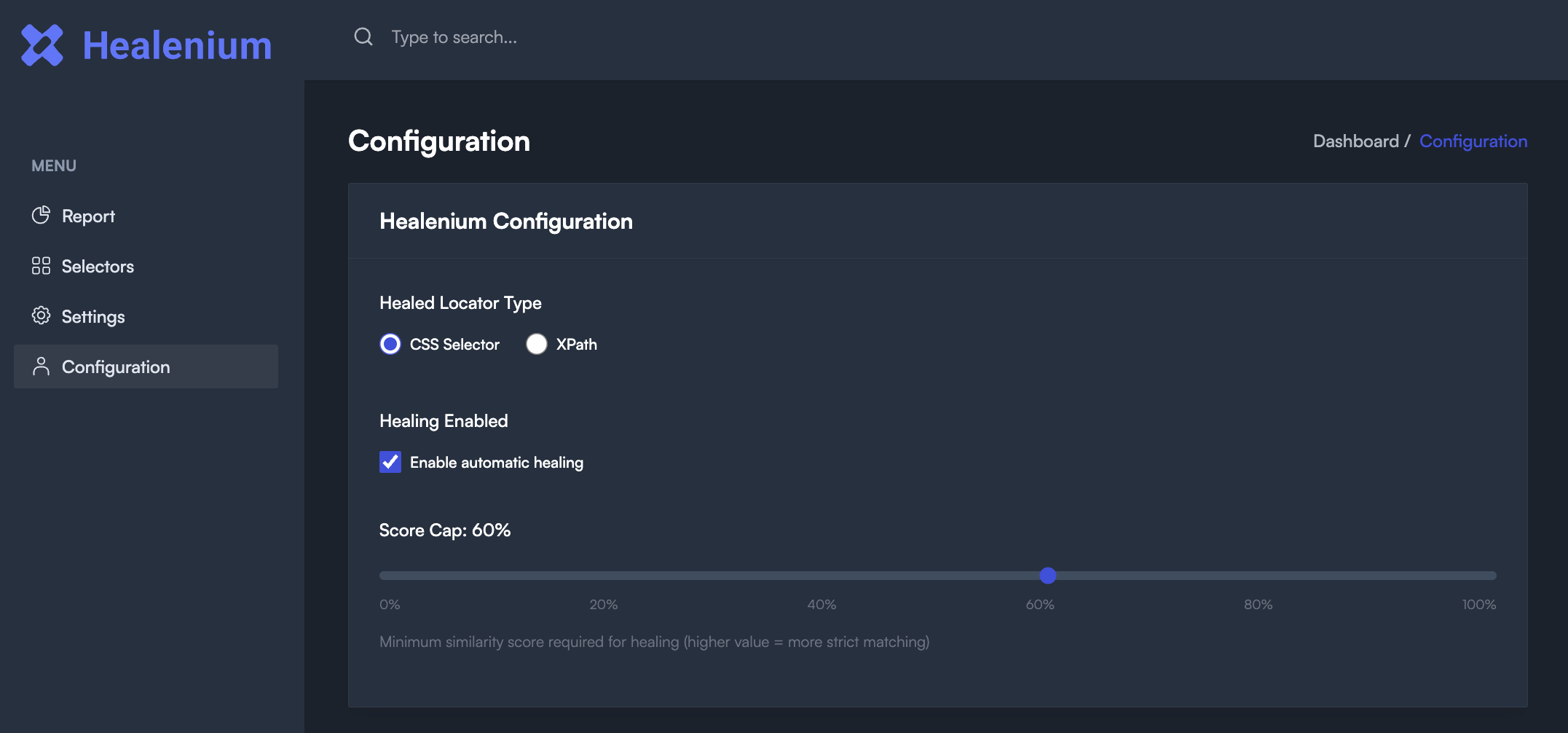The width and height of the screenshot is (1568, 733).
Task: Click the 60% slider tick label
Action: (1040, 605)
